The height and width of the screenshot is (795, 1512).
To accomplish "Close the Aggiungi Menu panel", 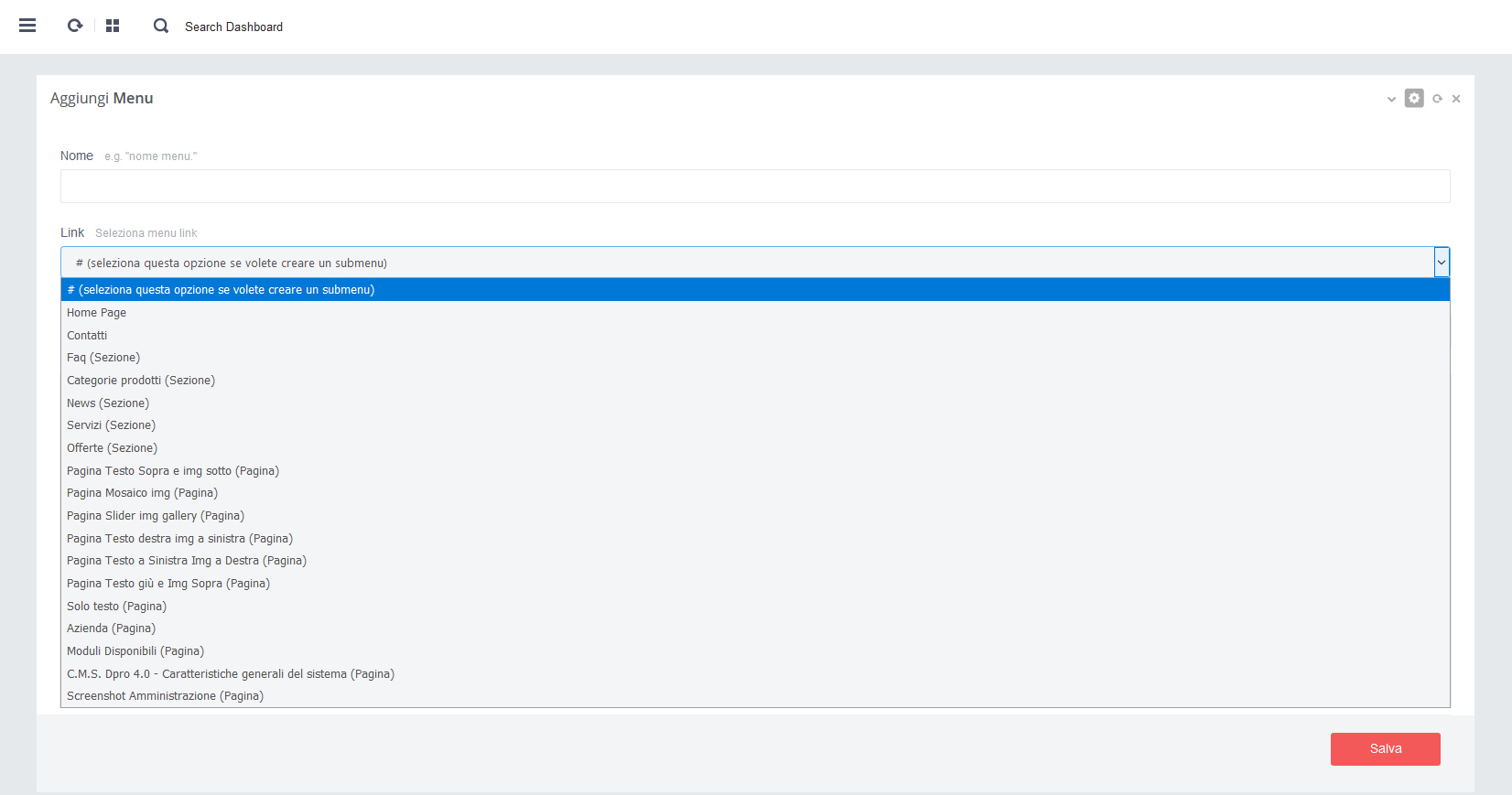I will (1456, 99).
